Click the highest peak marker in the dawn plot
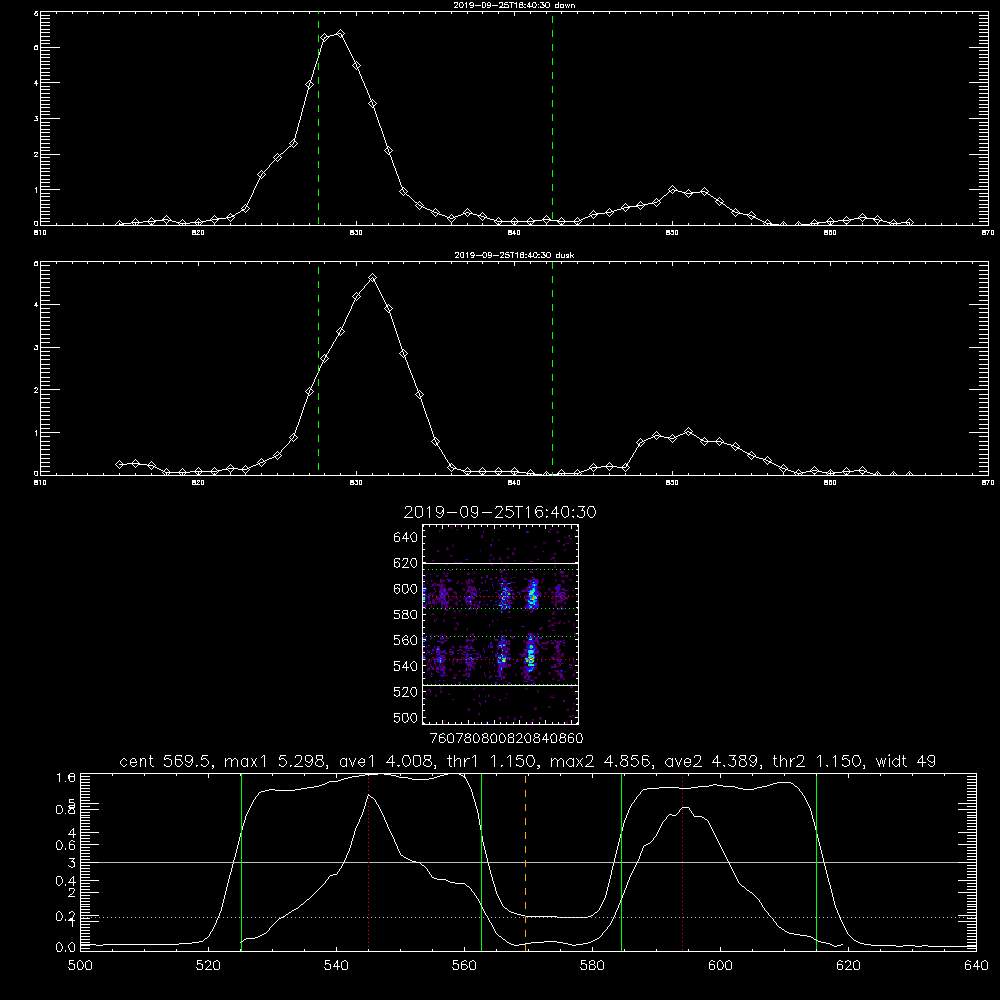Screen dimensions: 1000x1000 [341, 34]
